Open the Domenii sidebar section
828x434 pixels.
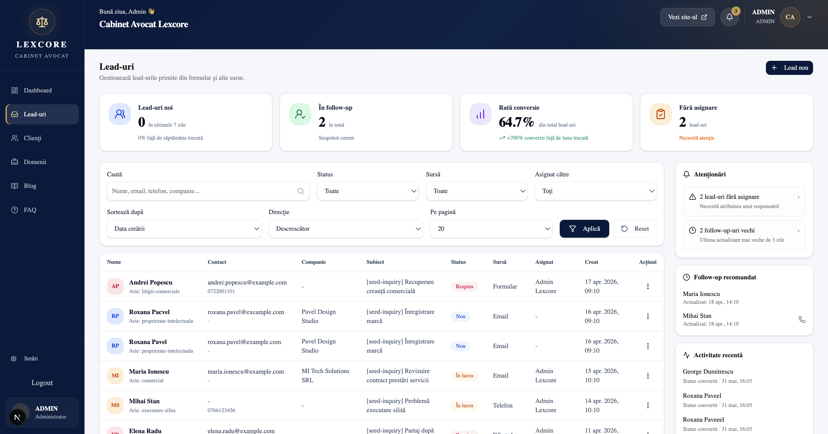tap(42, 162)
